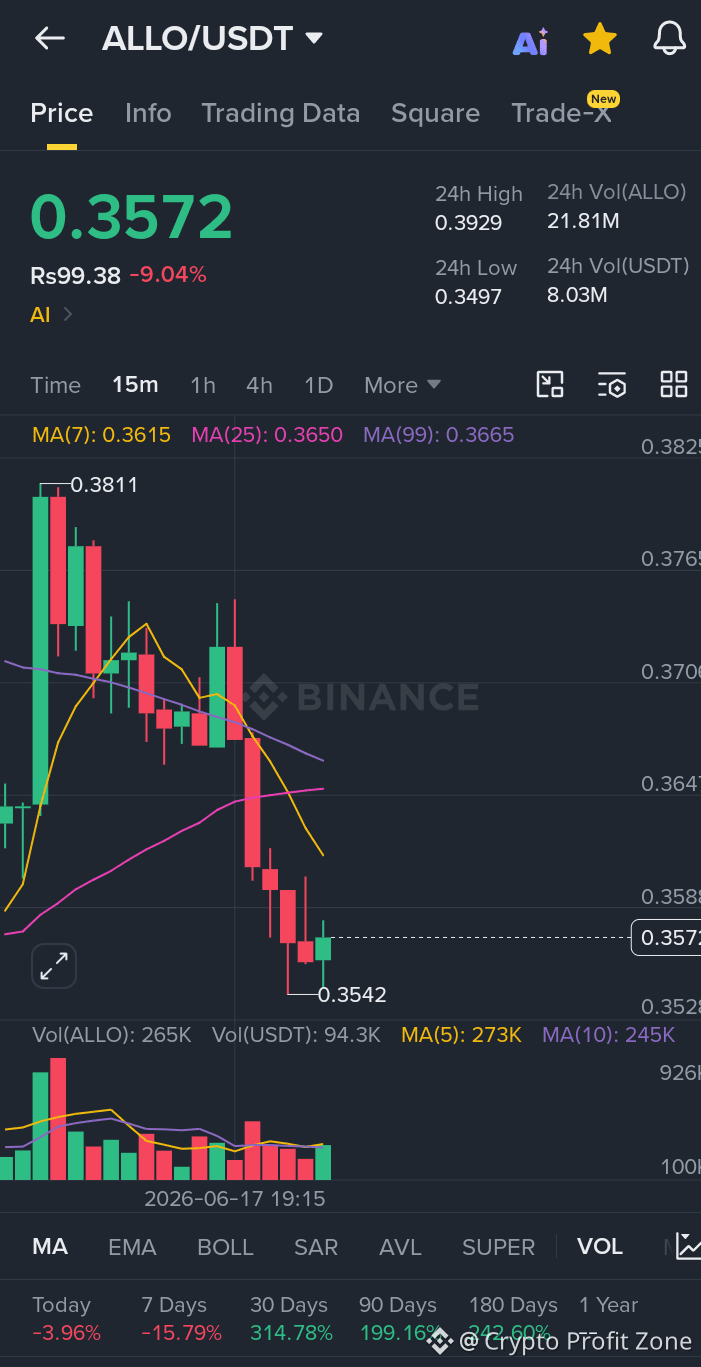This screenshot has width=701, height=1367.
Task: Tap the Vol(ALLO) 265K label
Action: tap(111, 1035)
